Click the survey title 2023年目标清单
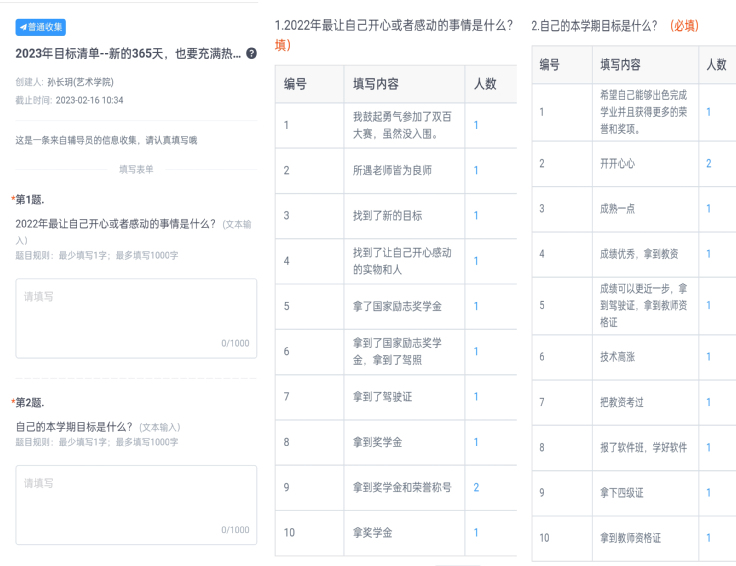Image resolution: width=736 pixels, height=566 pixels. [x=128, y=53]
